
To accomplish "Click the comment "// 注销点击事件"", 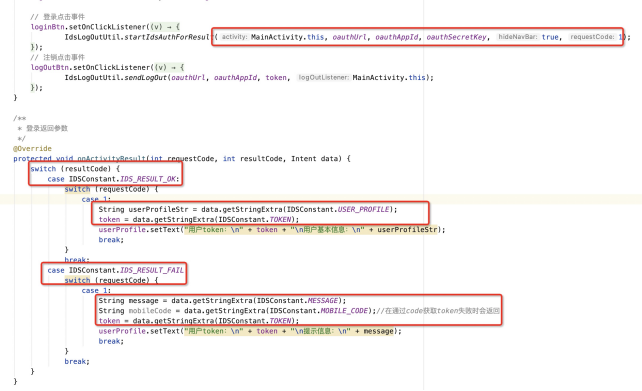I will 57,57.
